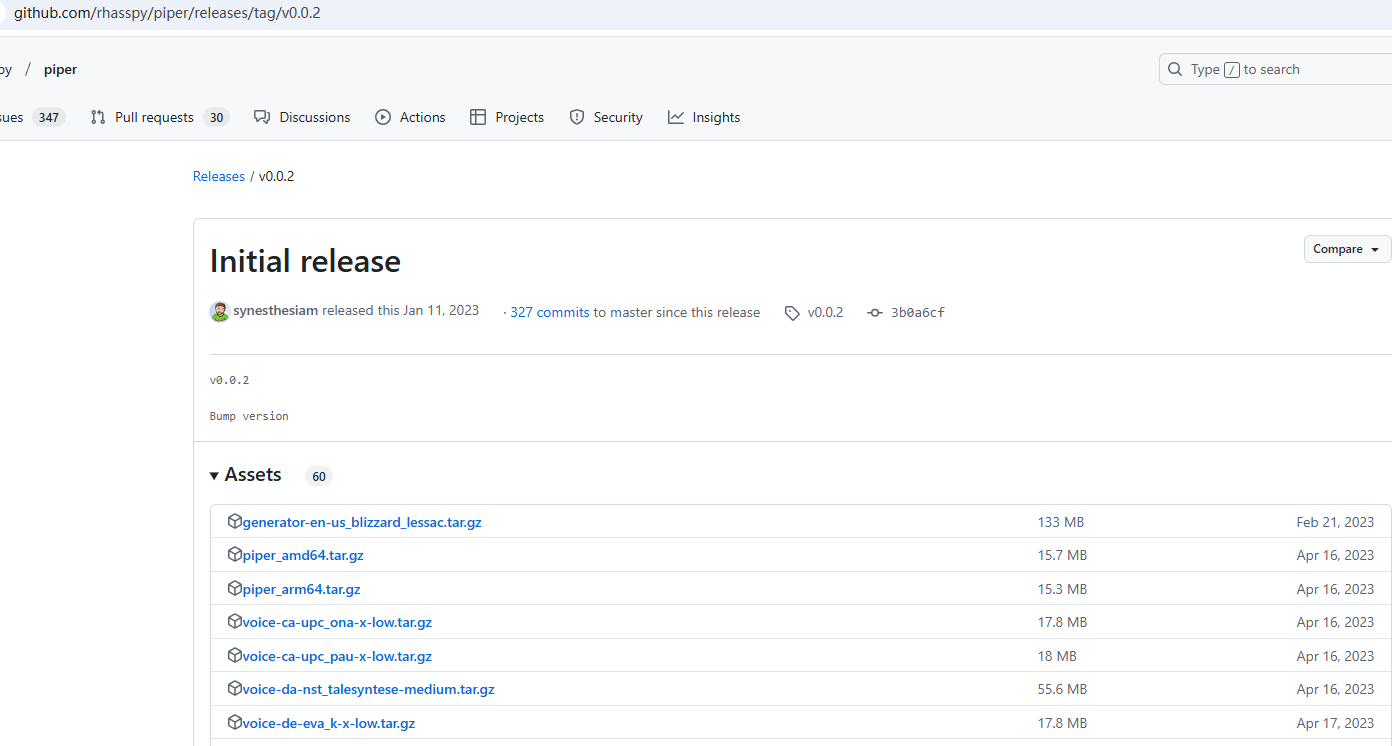Click the synesthesiam avatar image
This screenshot has width=1392, height=746.
[219, 312]
